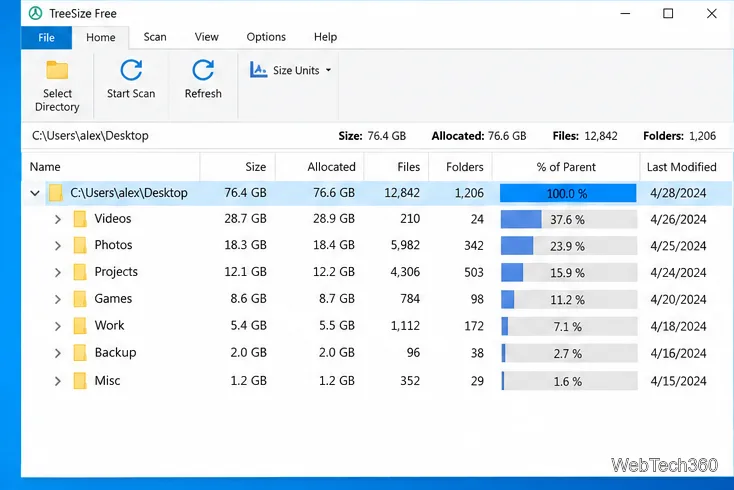Viewport: 734px width, 490px height.
Task: Click the 4/16/2024 date cell
Action: pyautogui.click(x=678, y=353)
